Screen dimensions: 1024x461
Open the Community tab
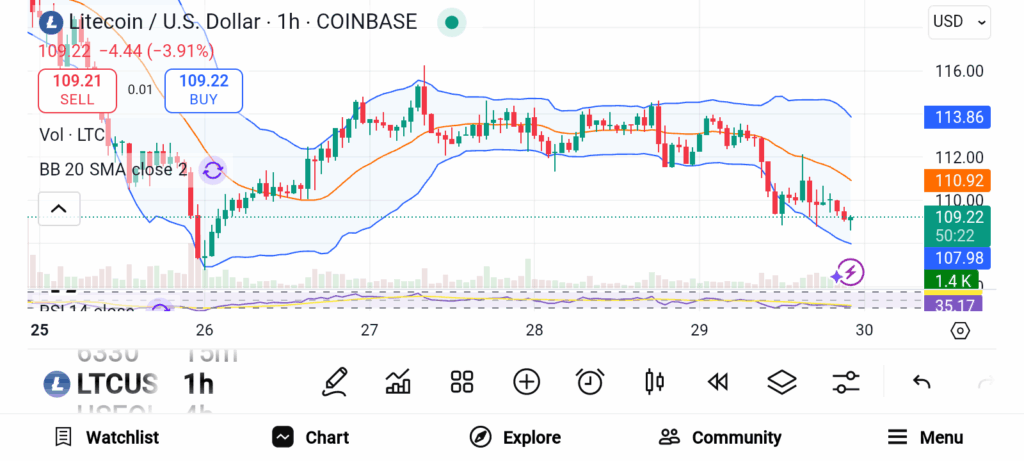(x=720, y=437)
